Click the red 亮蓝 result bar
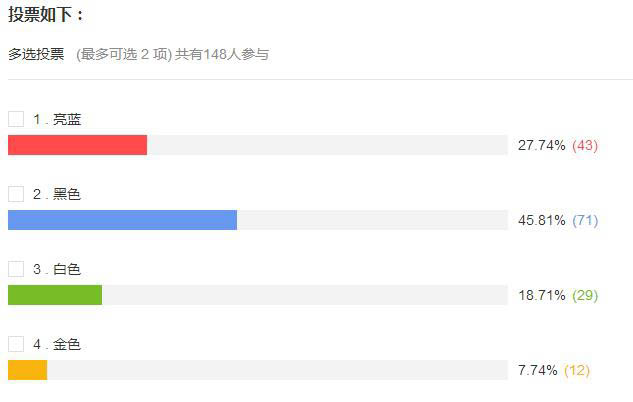The width and height of the screenshot is (633, 402). tap(77, 145)
